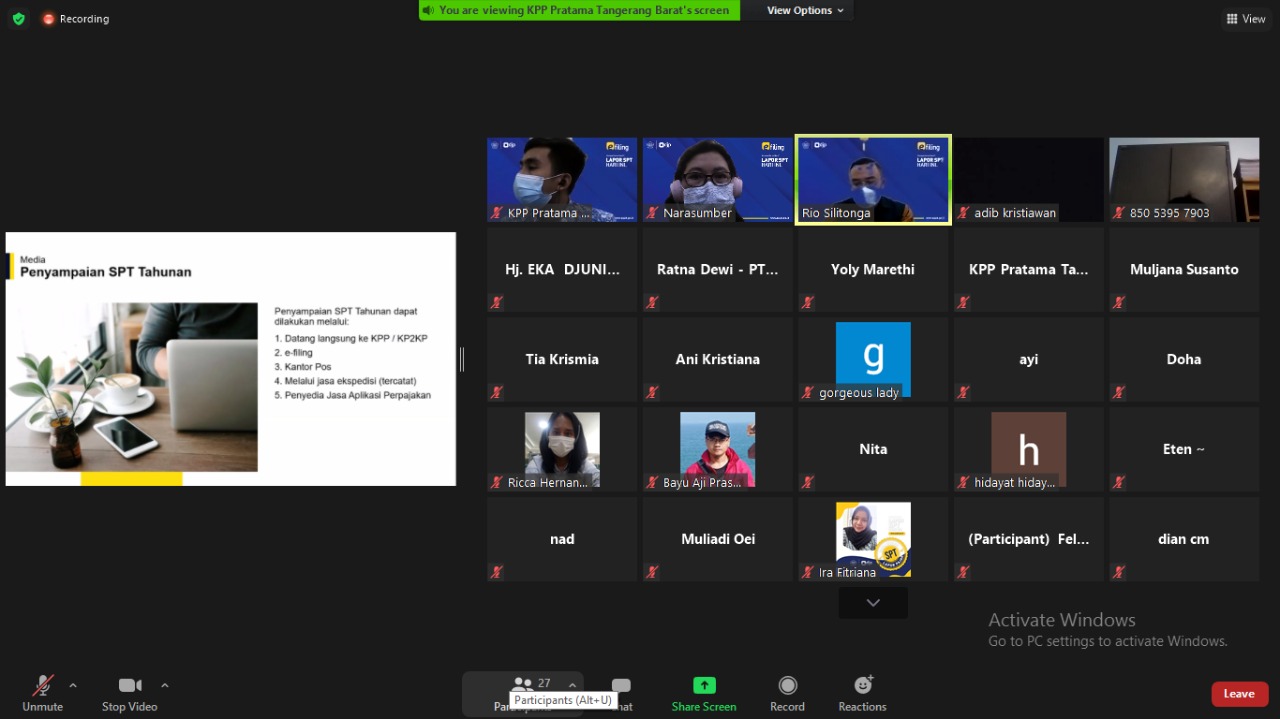Open the View layout button

(x=1244, y=19)
